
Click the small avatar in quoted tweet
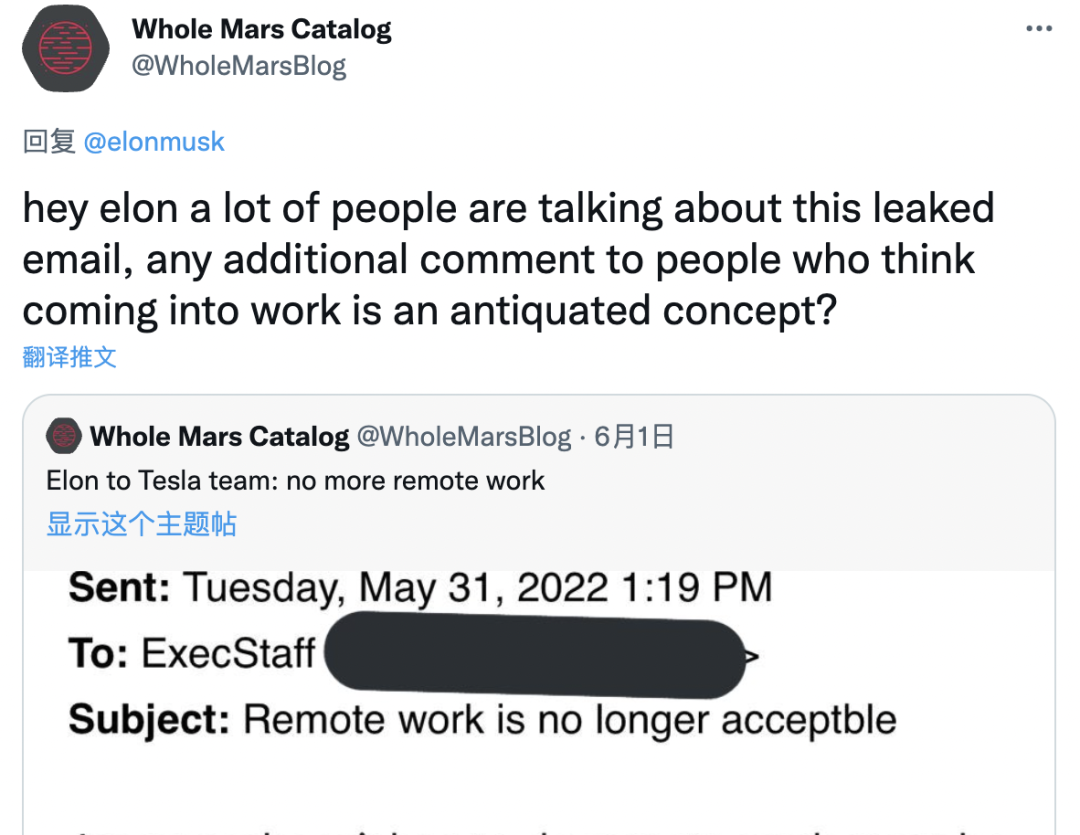(x=63, y=436)
